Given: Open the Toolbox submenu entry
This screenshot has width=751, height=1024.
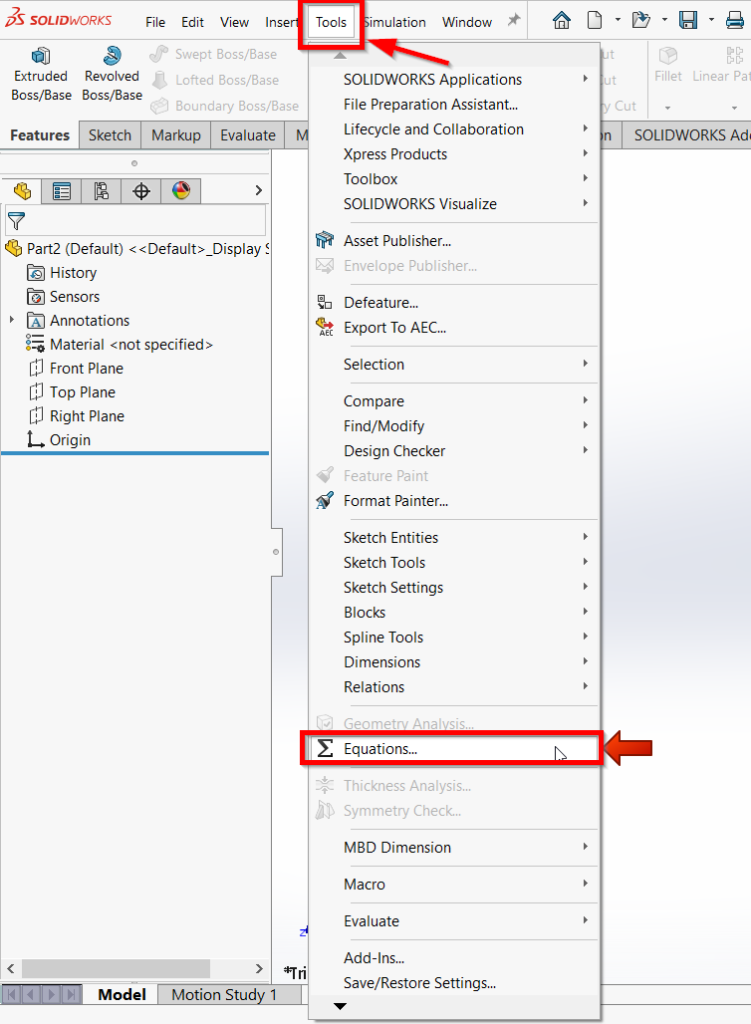Looking at the screenshot, I should coord(454,178).
